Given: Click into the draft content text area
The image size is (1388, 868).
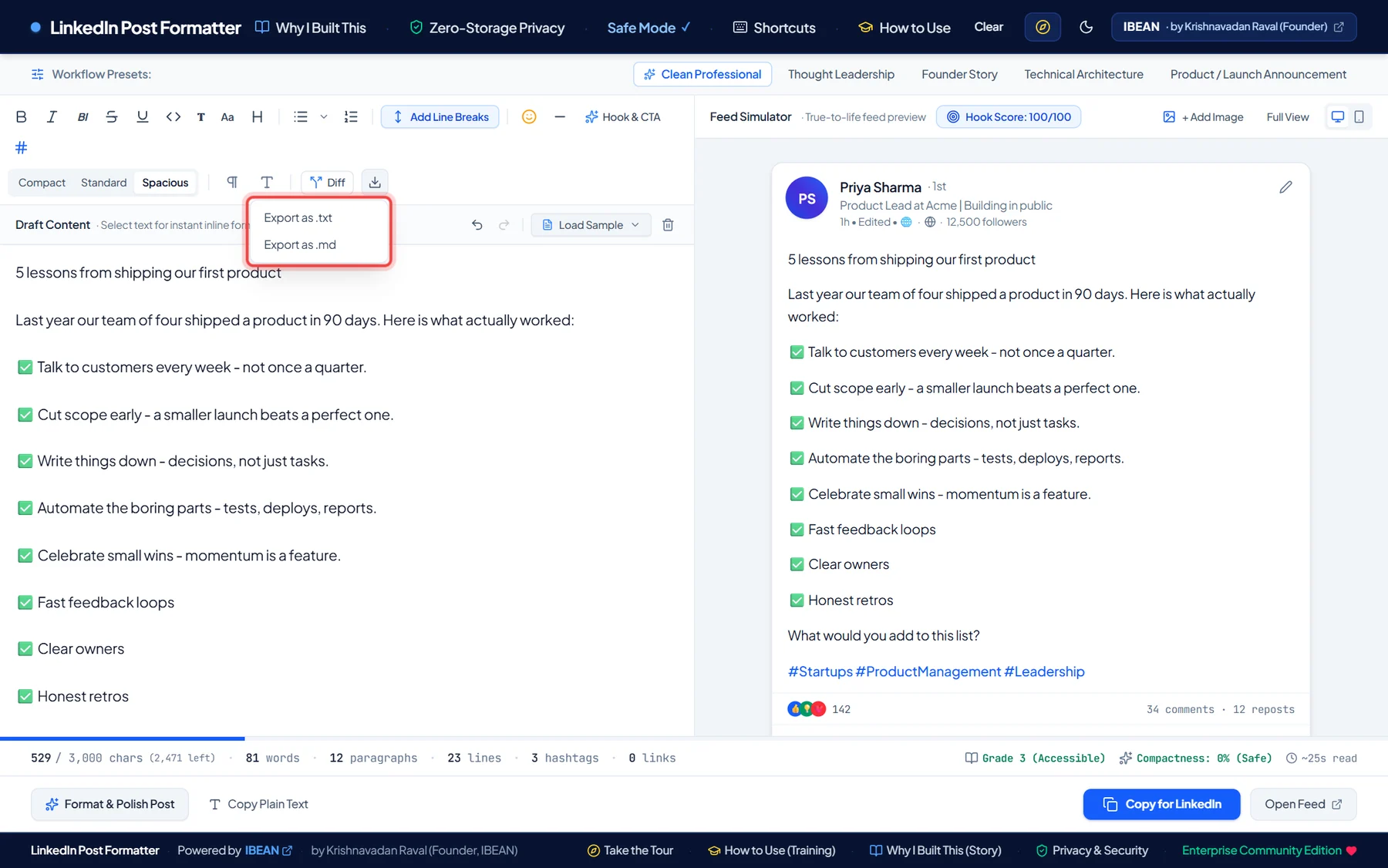Looking at the screenshot, I should point(347,490).
